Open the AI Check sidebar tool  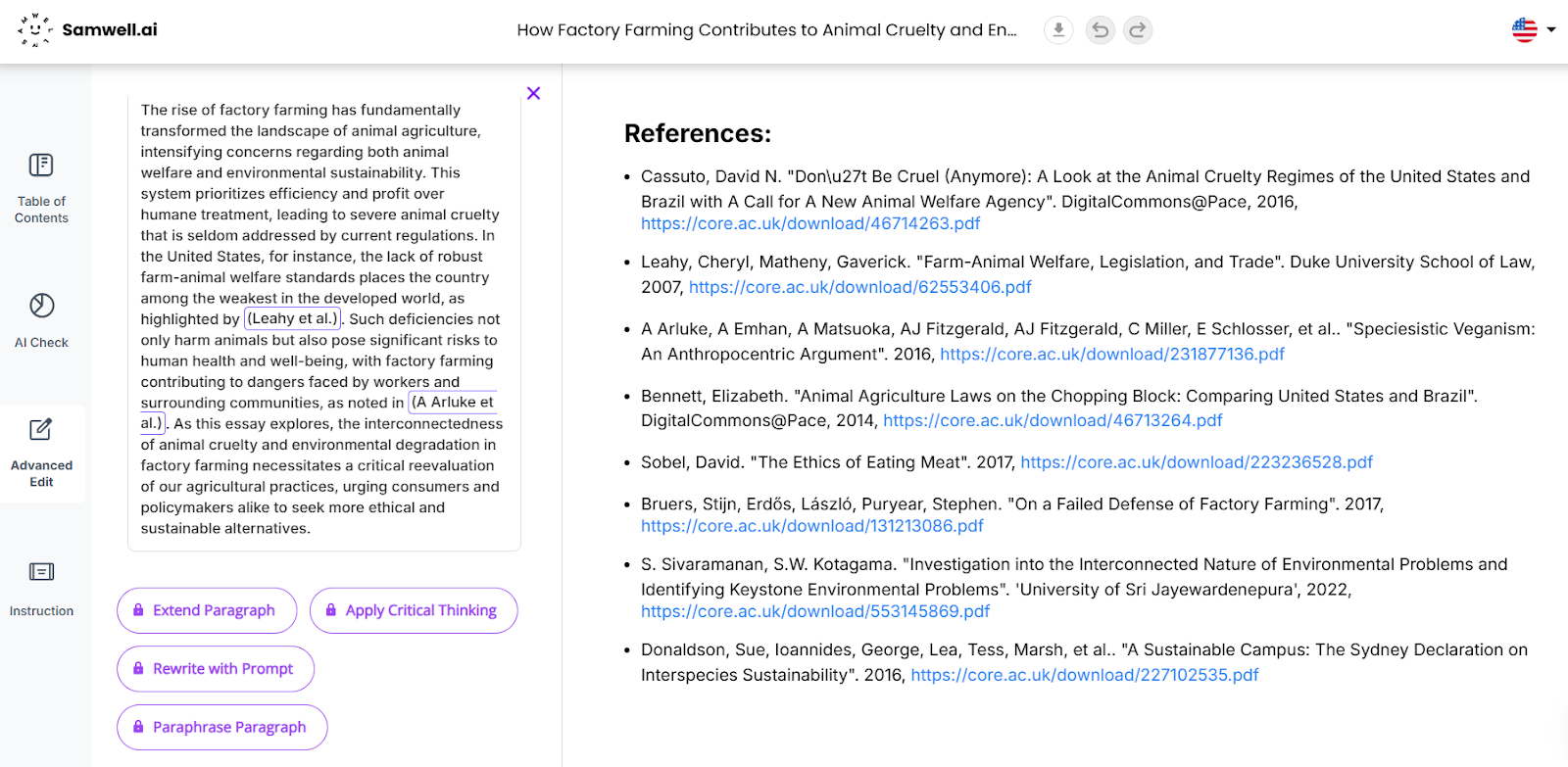[41, 321]
